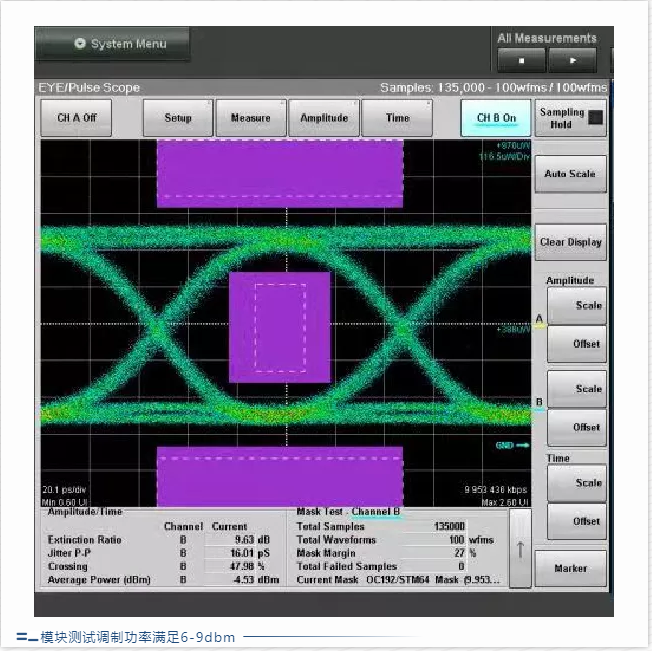Adjust channel A amplitude Scale
This screenshot has width=652, height=651.
point(578,305)
